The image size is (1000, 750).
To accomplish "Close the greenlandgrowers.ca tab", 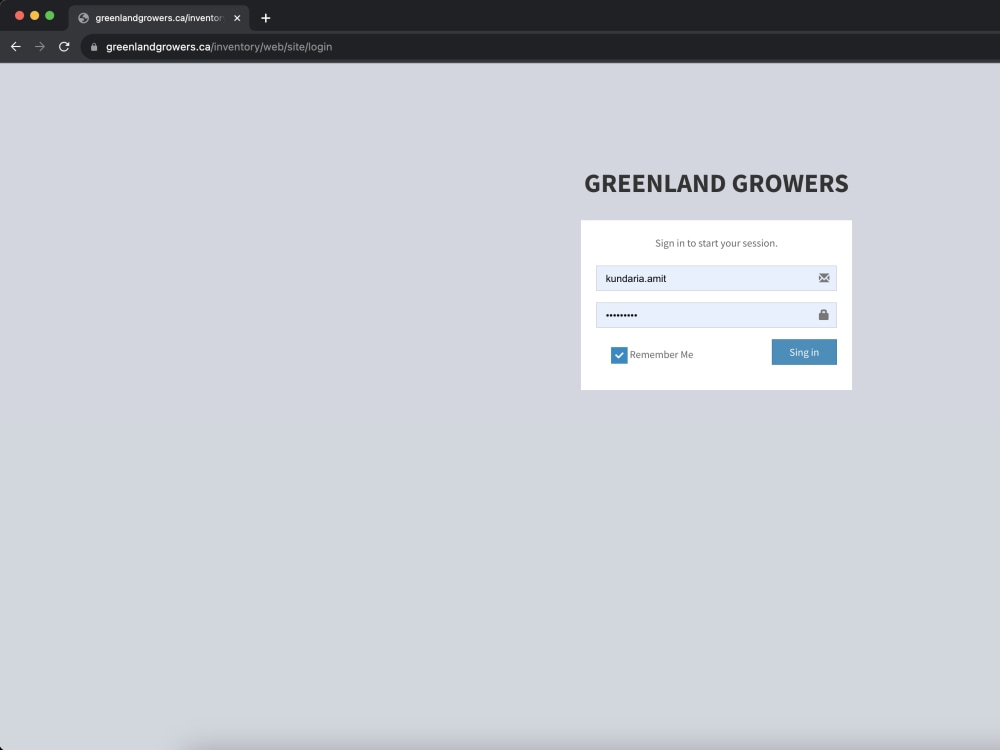I will tap(237, 18).
